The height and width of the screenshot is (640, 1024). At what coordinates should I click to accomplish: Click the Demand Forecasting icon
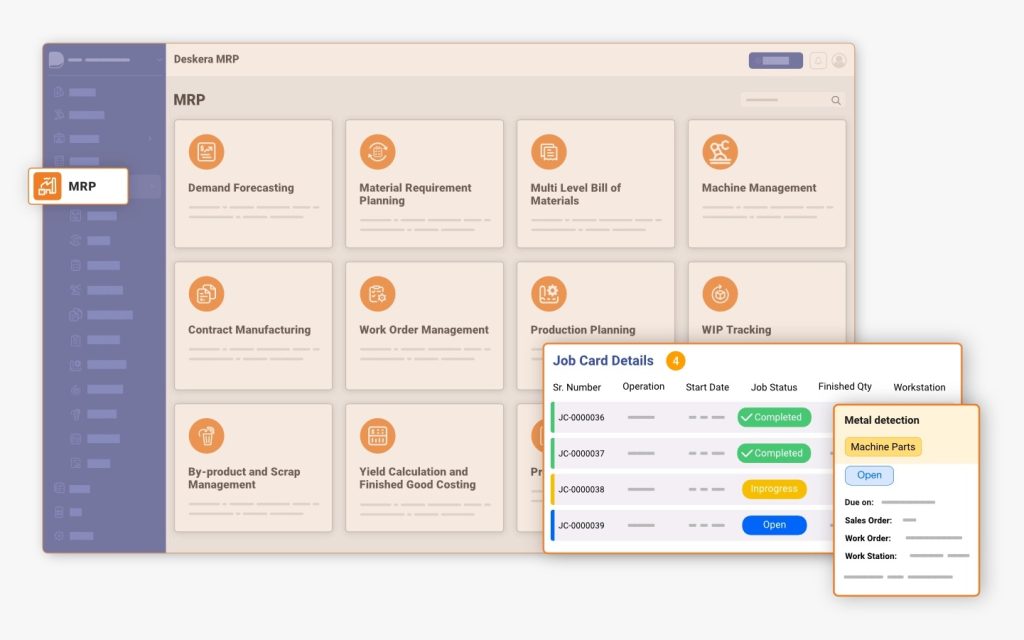pos(206,152)
